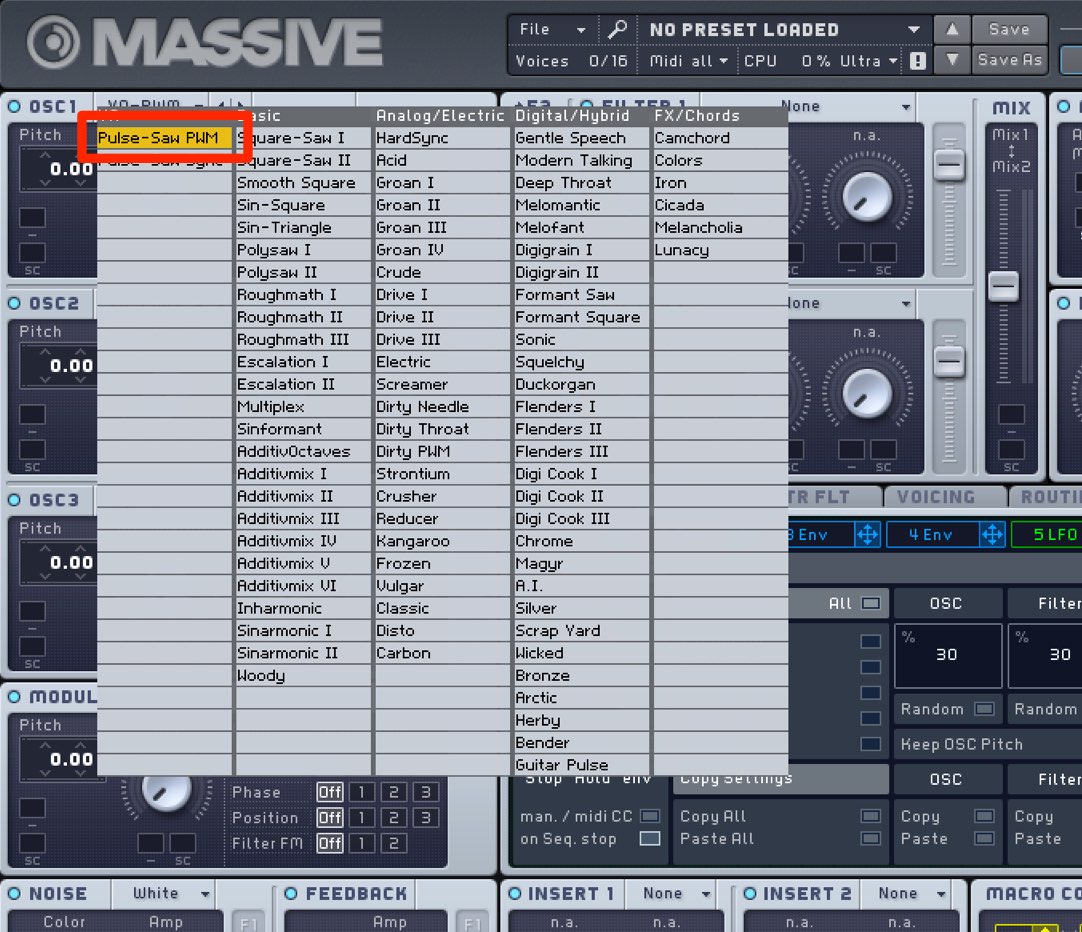Go to next preset with the down arrow

click(952, 60)
